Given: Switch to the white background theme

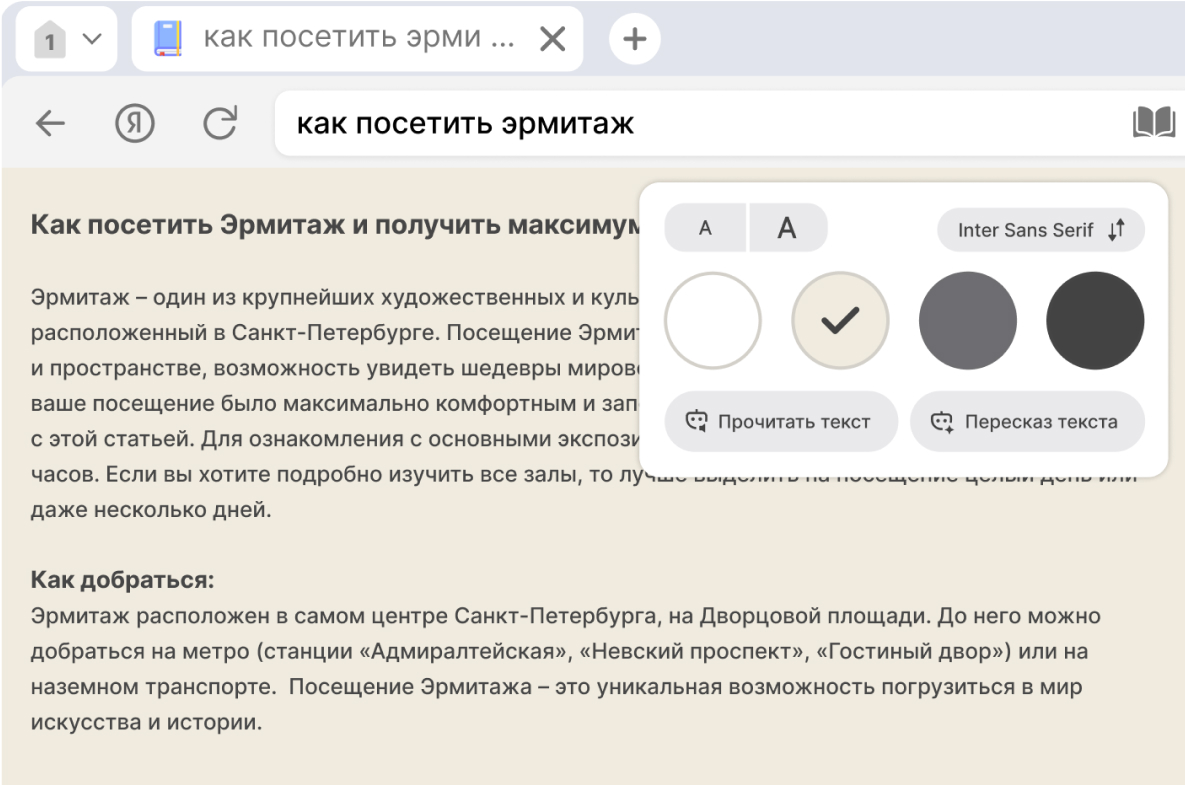Looking at the screenshot, I should click(x=713, y=320).
